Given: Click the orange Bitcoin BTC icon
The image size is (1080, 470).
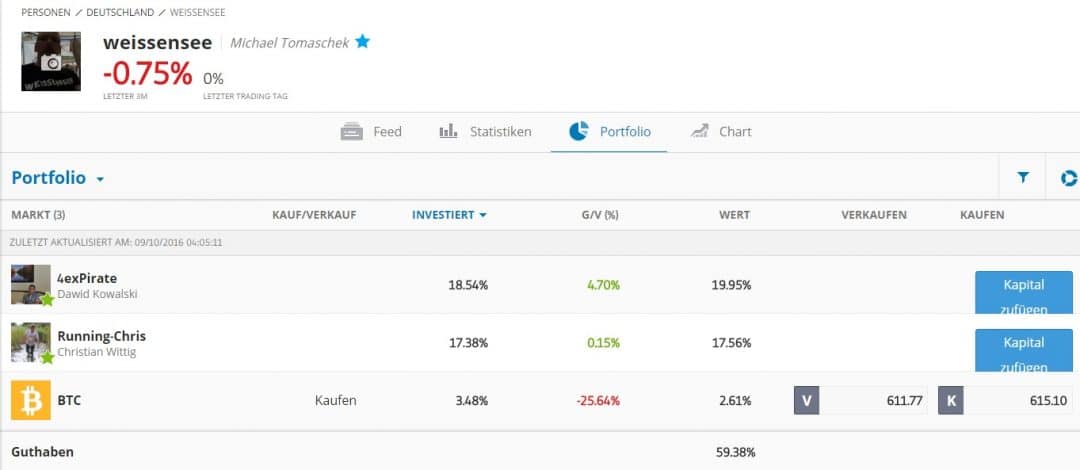Looking at the screenshot, I should pos(30,401).
